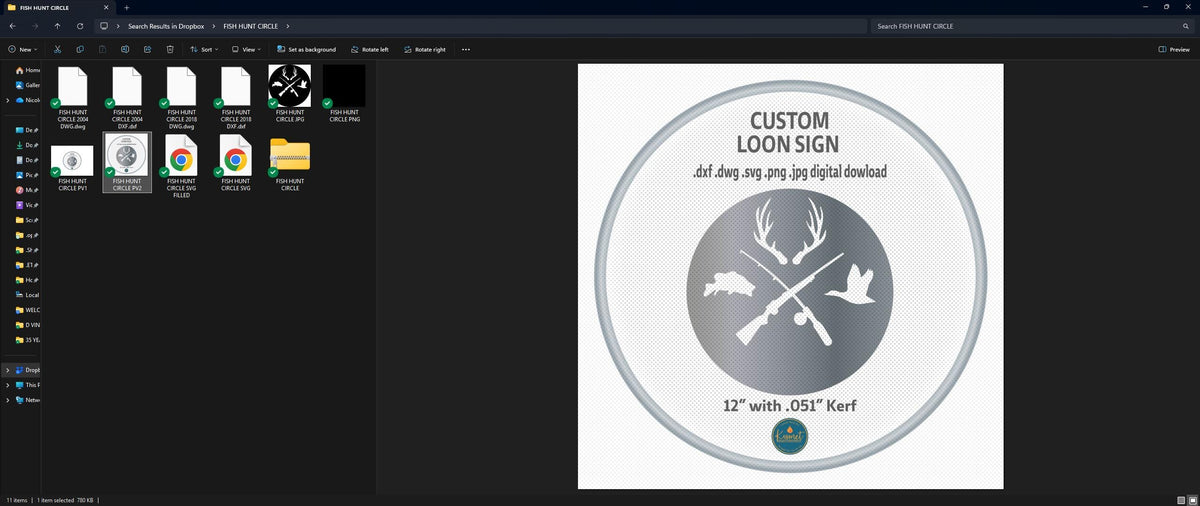Image resolution: width=1200 pixels, height=506 pixels.
Task: Expand the Nicole OneDrive tree node
Action: coord(7,100)
